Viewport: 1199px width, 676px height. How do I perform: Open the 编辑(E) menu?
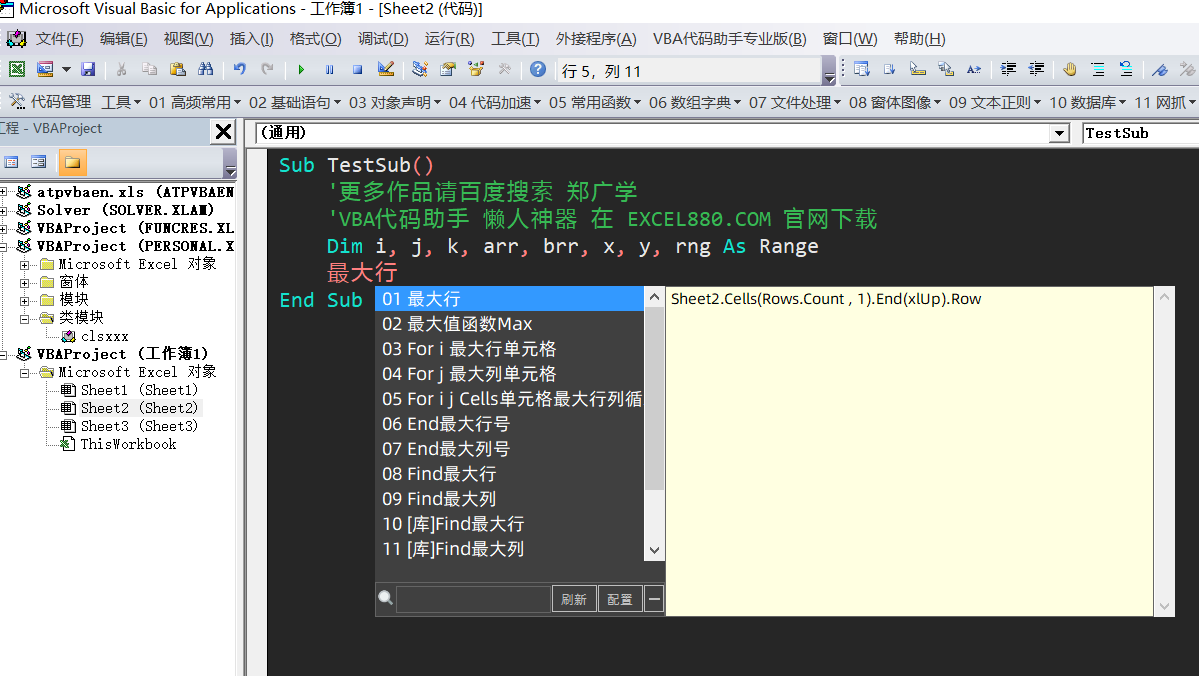(123, 39)
